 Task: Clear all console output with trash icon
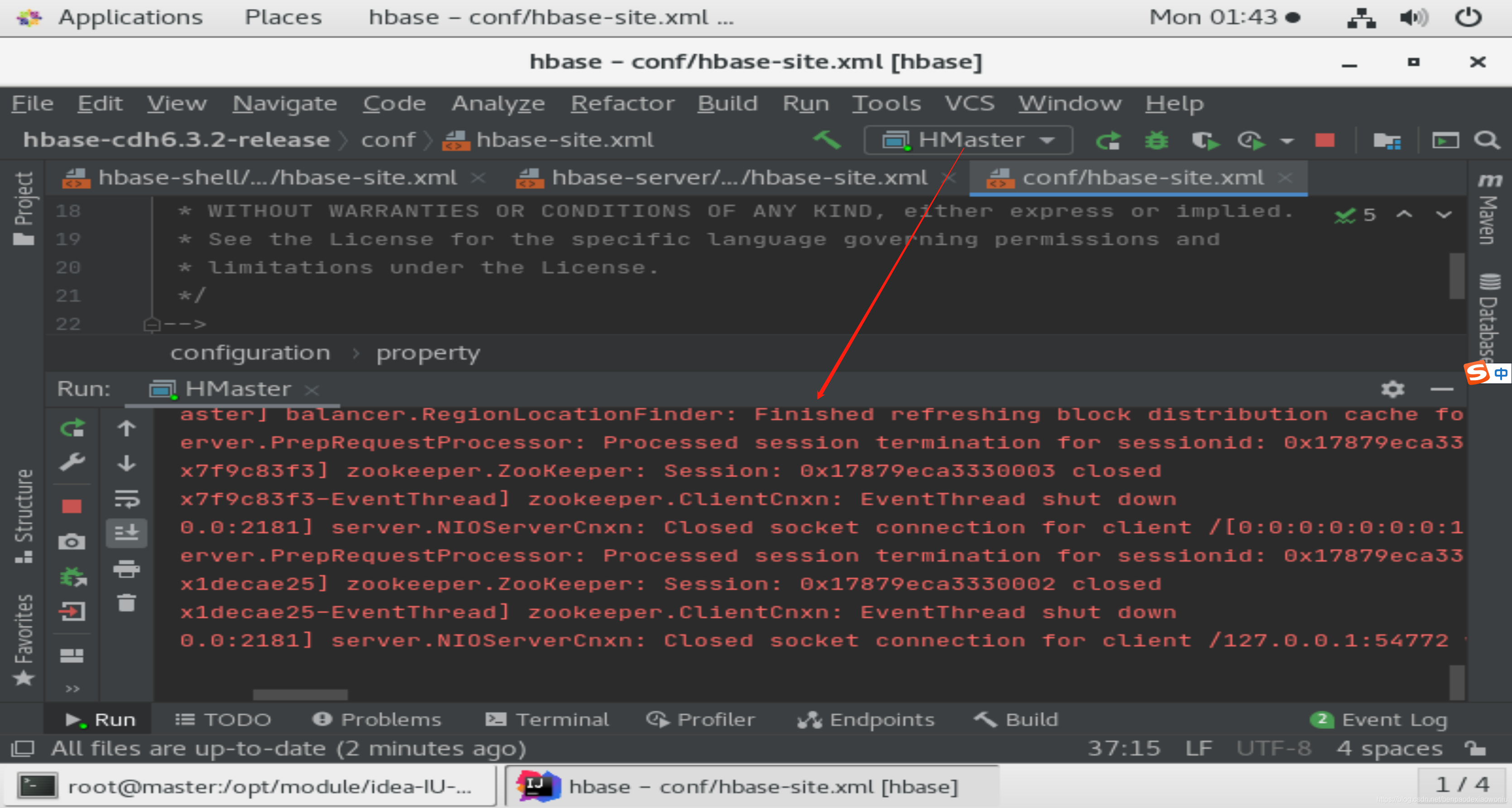click(126, 602)
